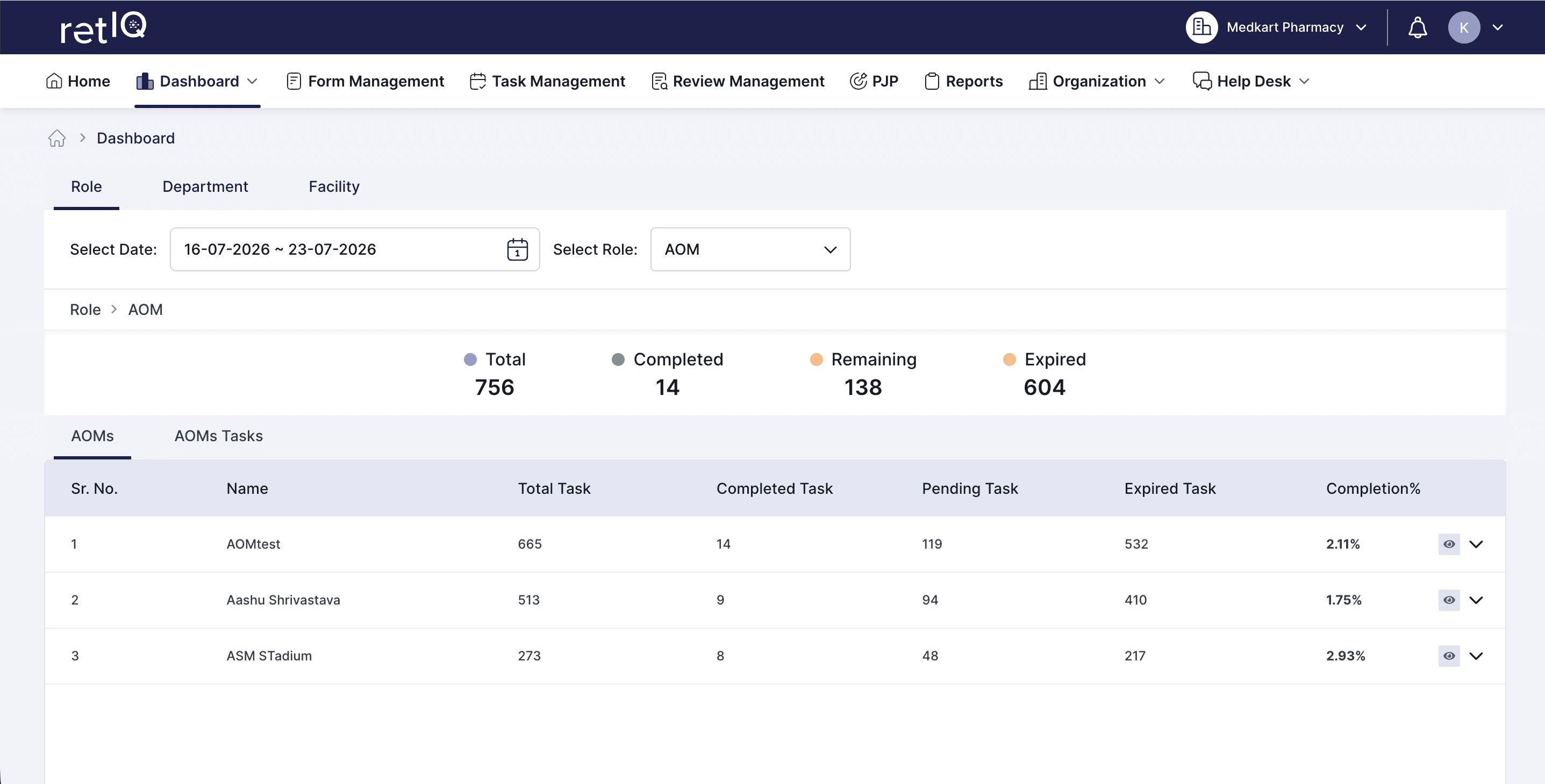Click the breadcrumb home icon
This screenshot has height=784, width=1545.
pyautogui.click(x=57, y=139)
